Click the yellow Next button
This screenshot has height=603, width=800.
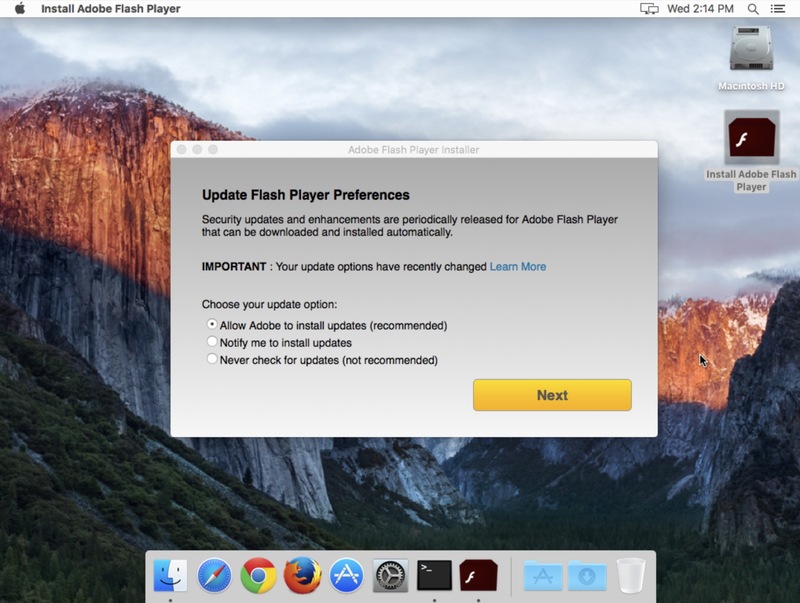tap(552, 395)
